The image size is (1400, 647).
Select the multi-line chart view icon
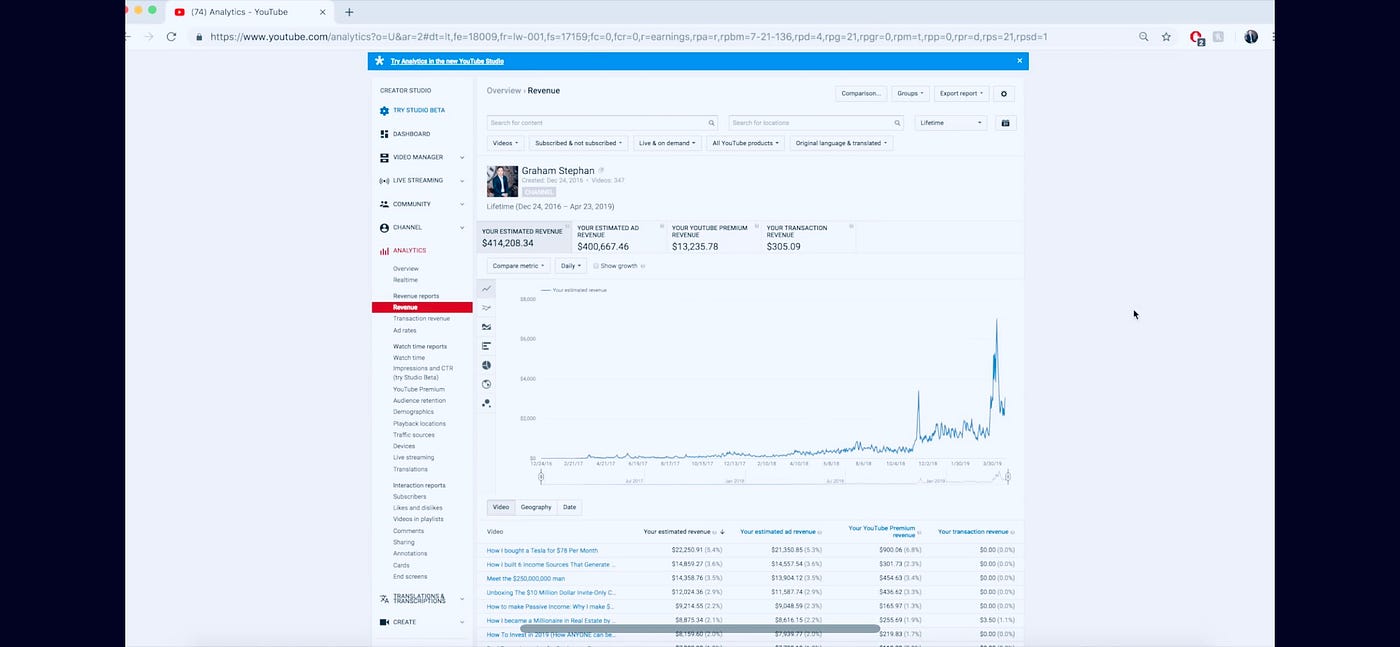[x=486, y=308]
